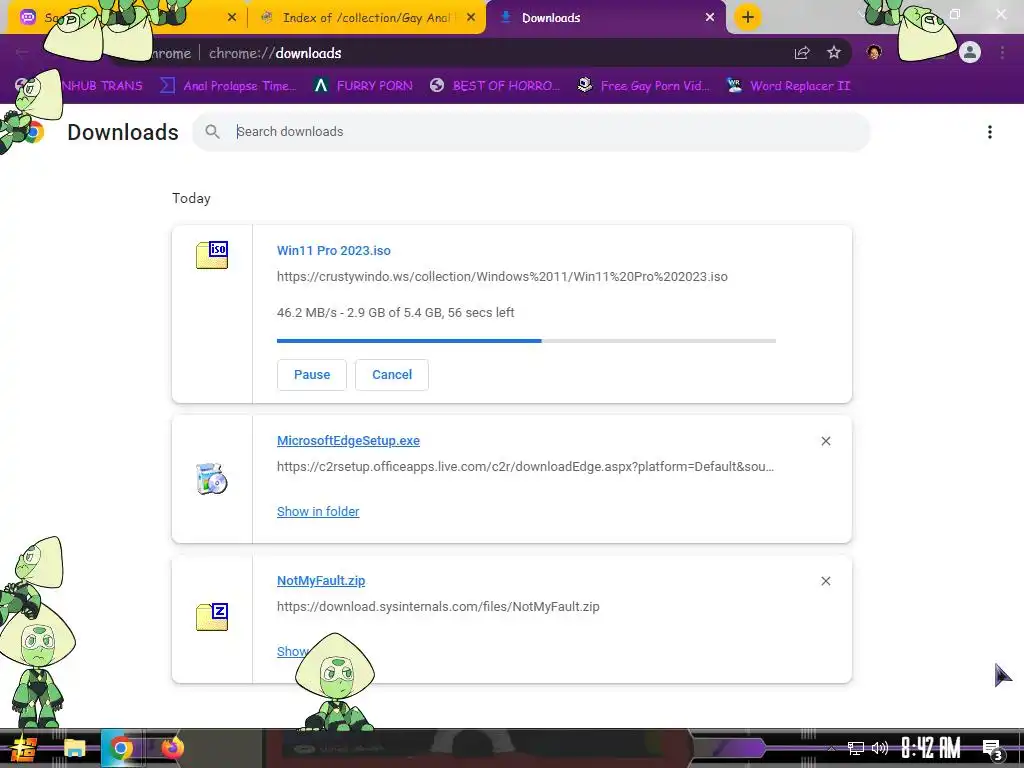Pause the Win11 Pro download
The width and height of the screenshot is (1024, 768).
click(x=312, y=375)
